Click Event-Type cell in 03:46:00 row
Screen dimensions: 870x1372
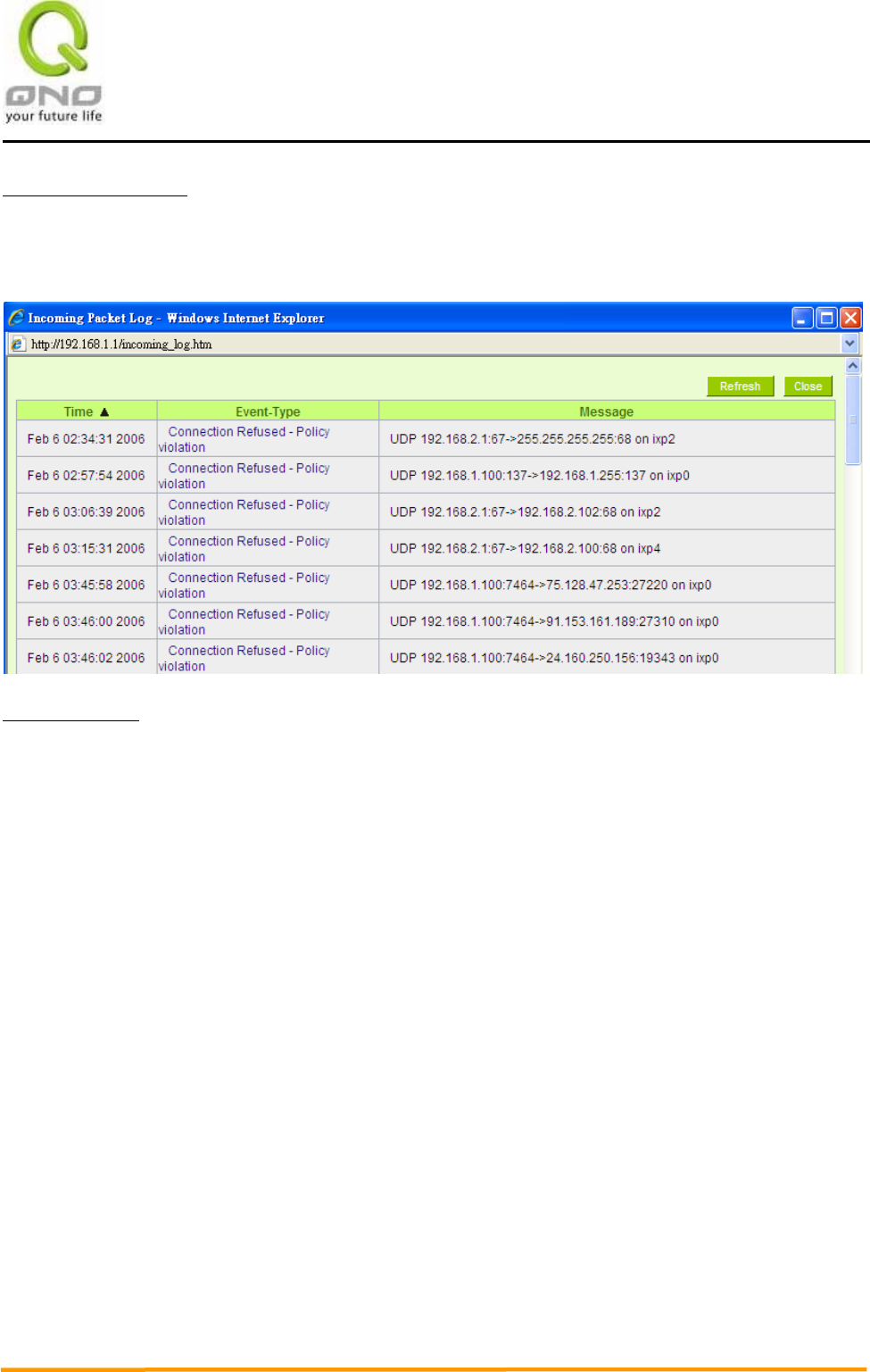point(268,622)
